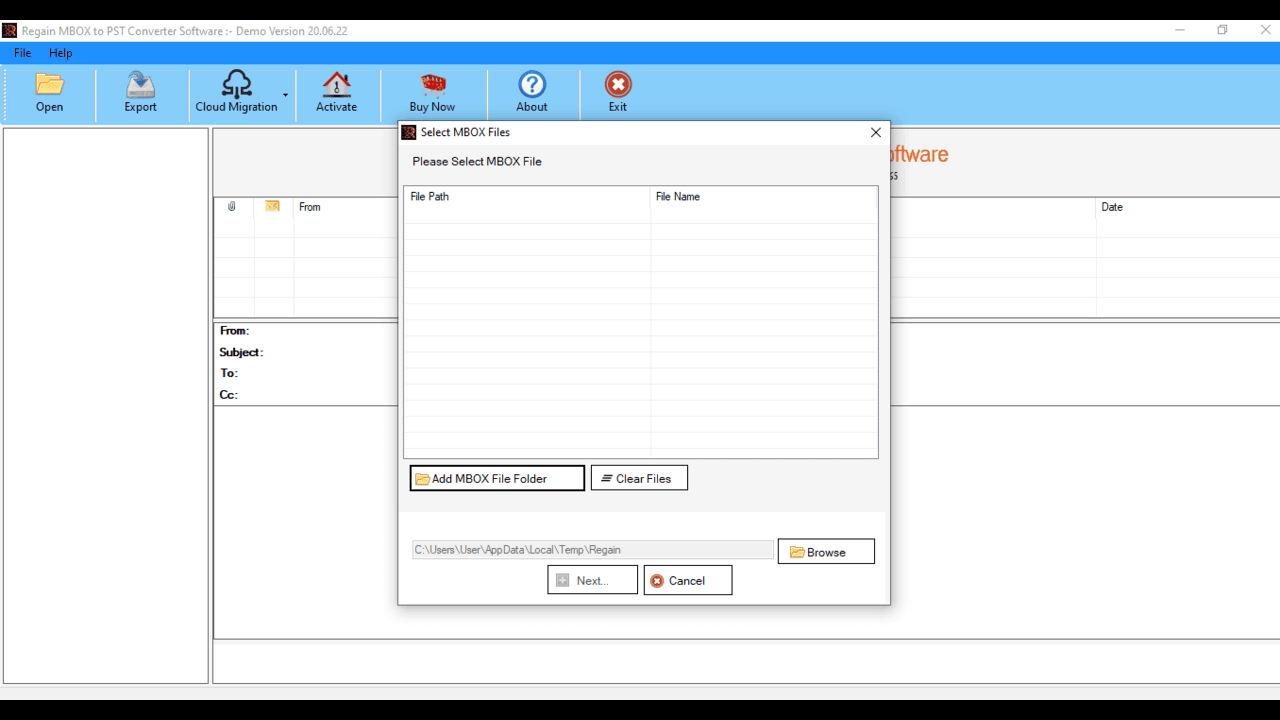Click the File Path column header

[x=527, y=197]
